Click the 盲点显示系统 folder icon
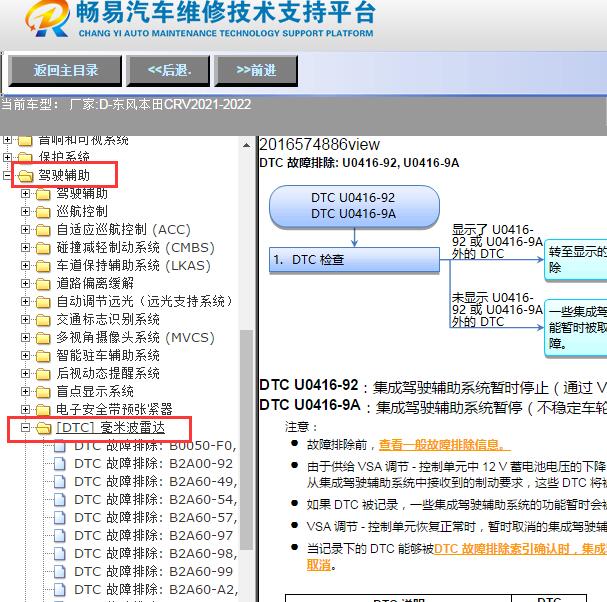 tap(43, 392)
